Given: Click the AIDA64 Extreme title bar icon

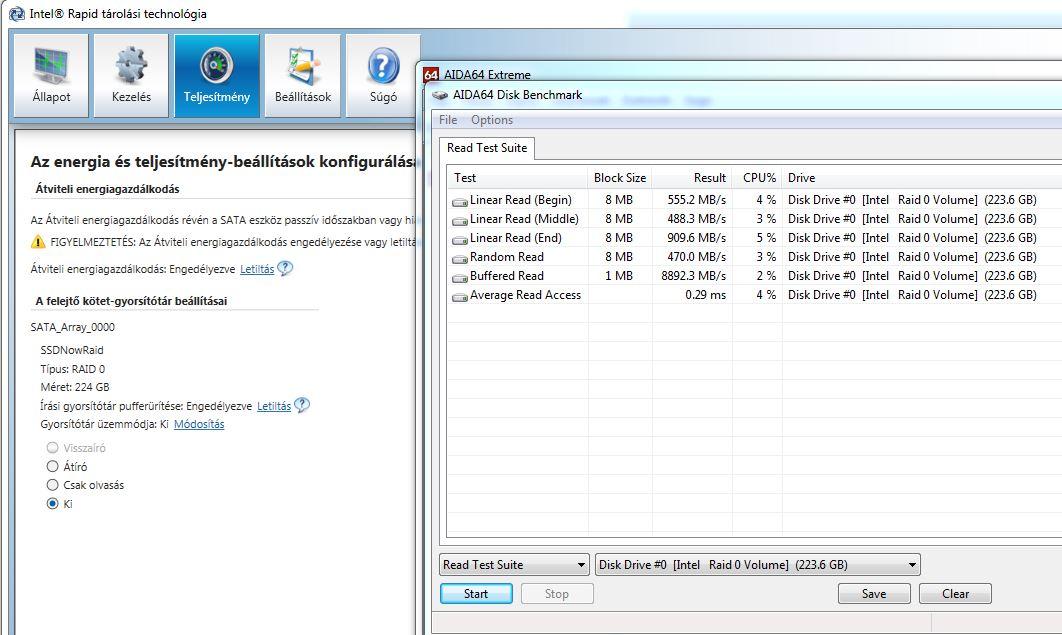Looking at the screenshot, I should click(x=431, y=74).
